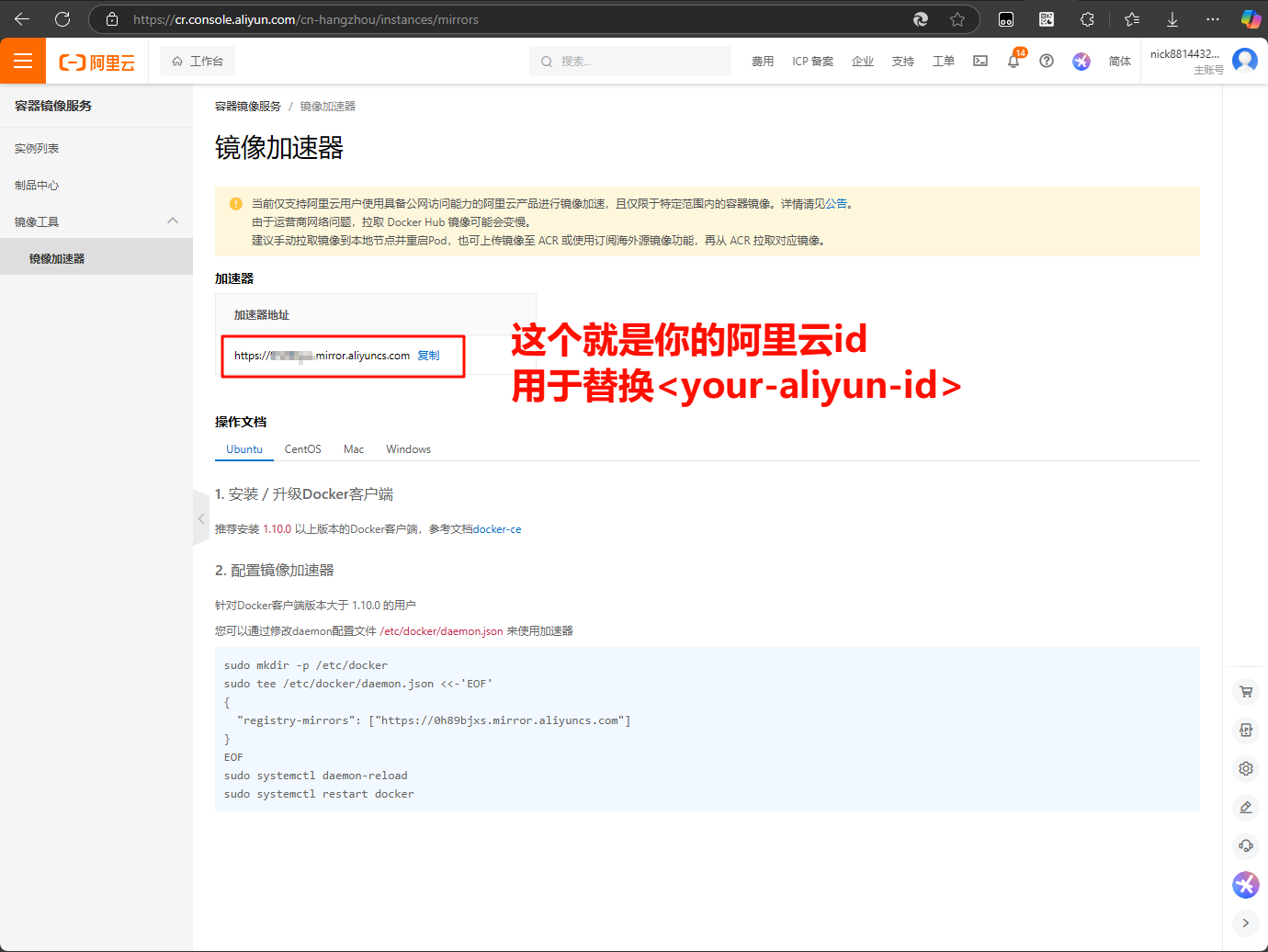The height and width of the screenshot is (952, 1268).
Task: Open the 企业 menu
Action: (x=863, y=62)
